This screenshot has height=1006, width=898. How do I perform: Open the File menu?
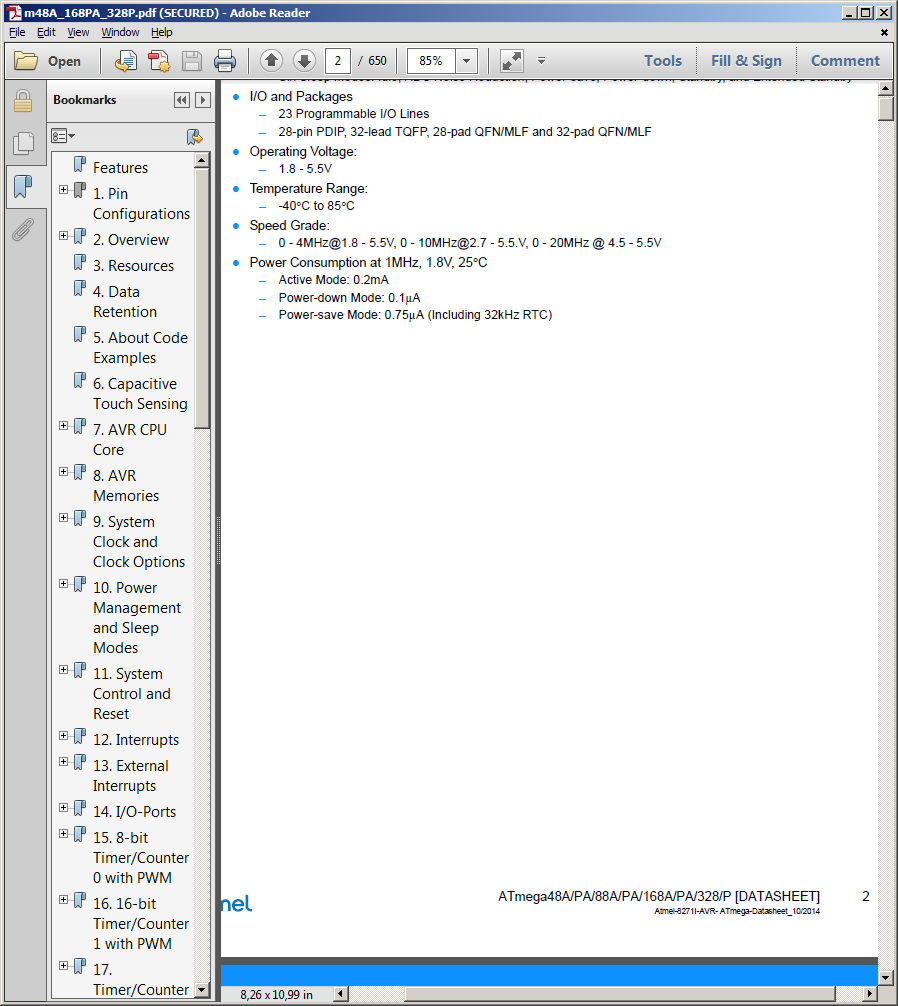coord(17,32)
